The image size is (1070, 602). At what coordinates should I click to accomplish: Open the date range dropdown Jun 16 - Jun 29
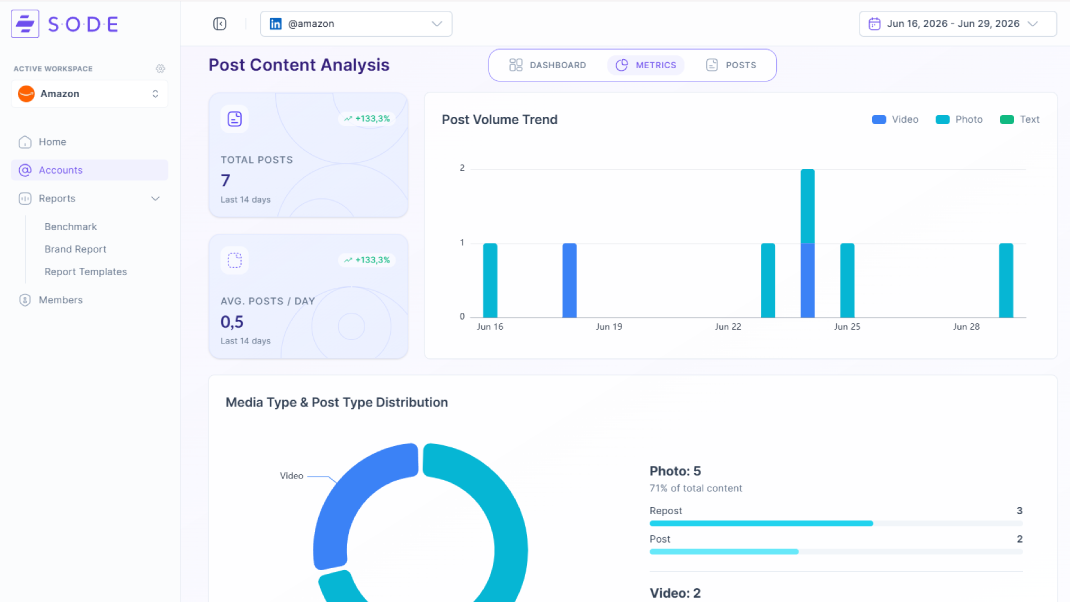(958, 24)
